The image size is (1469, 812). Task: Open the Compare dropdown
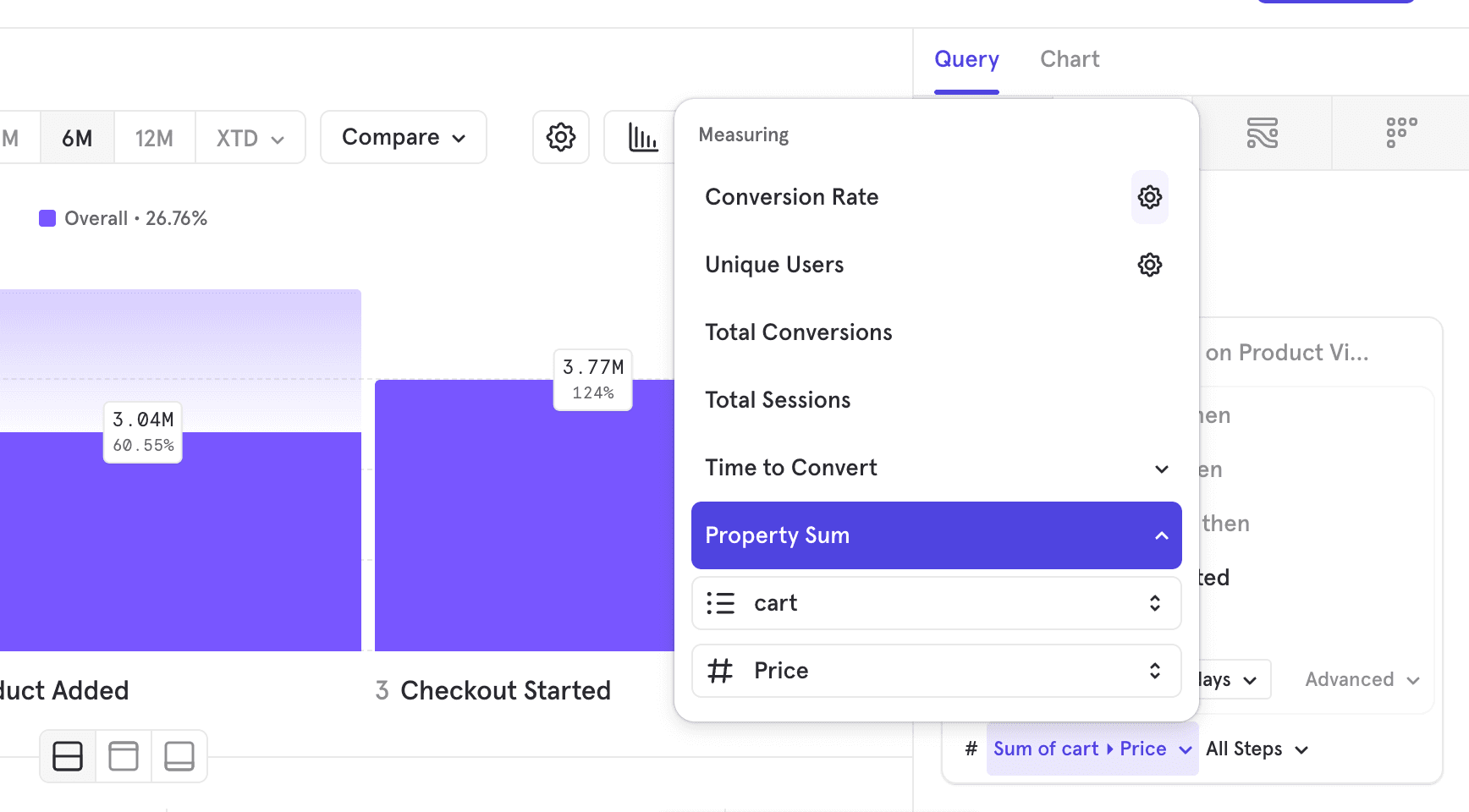(403, 137)
